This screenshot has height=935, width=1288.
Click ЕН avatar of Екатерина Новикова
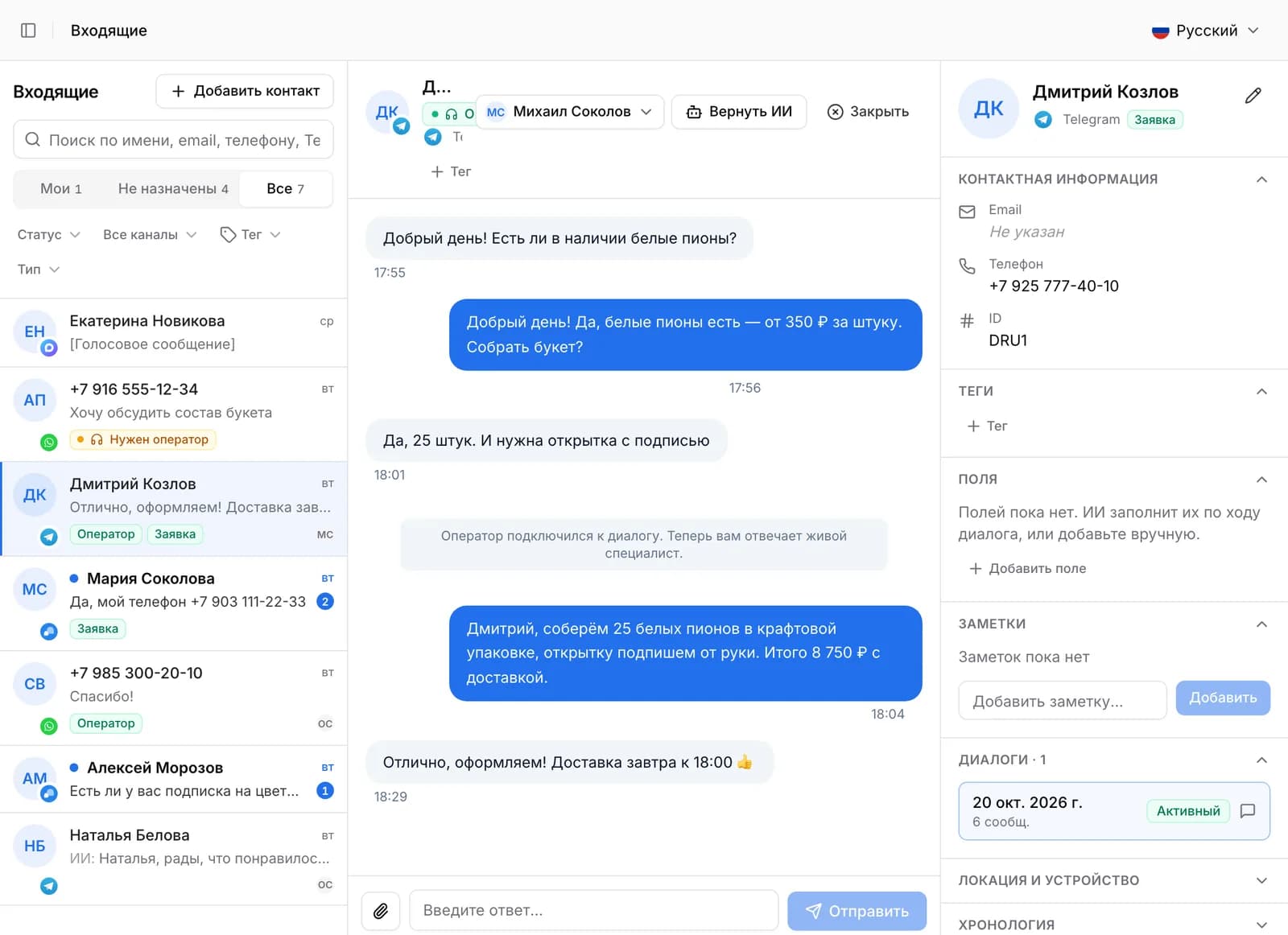coord(35,332)
